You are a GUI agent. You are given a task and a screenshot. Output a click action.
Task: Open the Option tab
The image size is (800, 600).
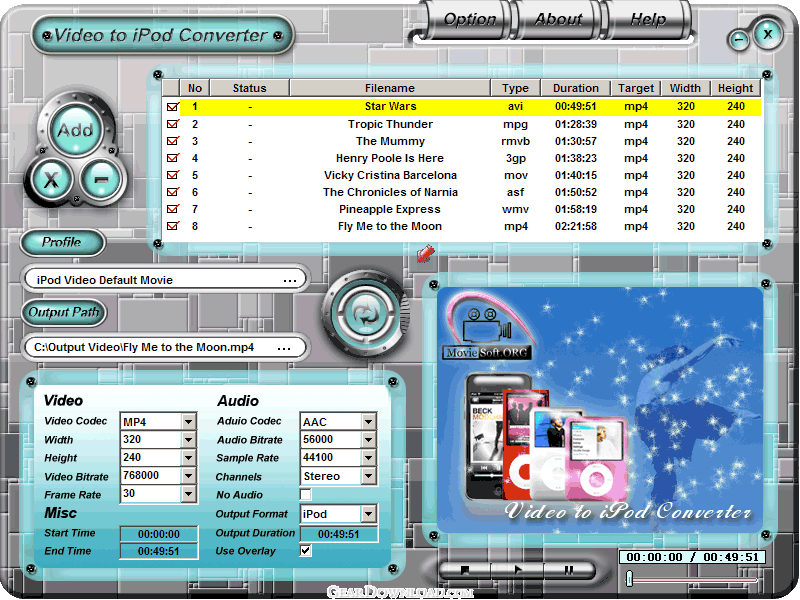[x=469, y=19]
